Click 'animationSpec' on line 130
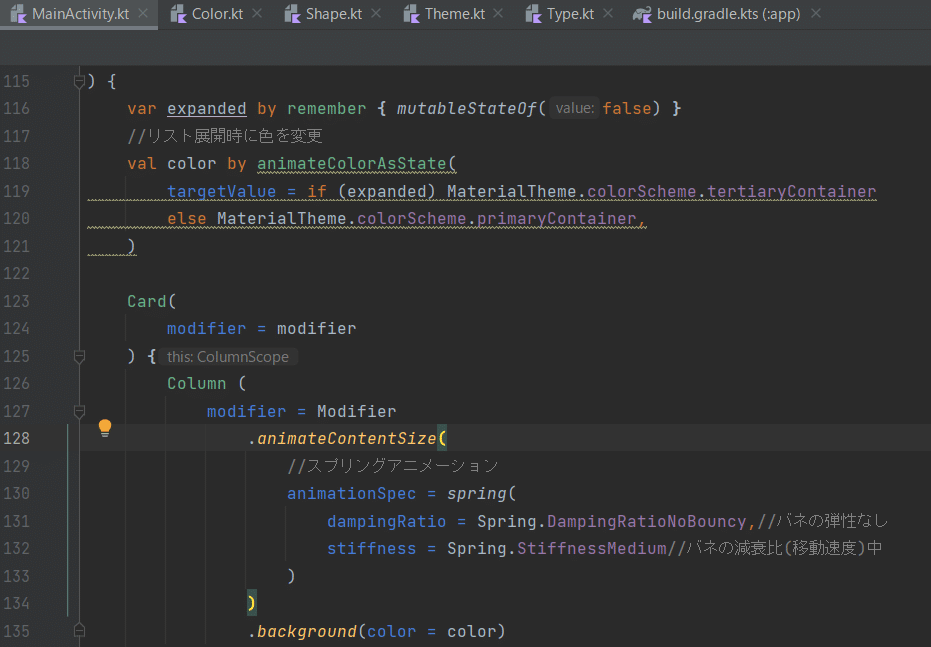This screenshot has height=647, width=931. click(x=352, y=493)
